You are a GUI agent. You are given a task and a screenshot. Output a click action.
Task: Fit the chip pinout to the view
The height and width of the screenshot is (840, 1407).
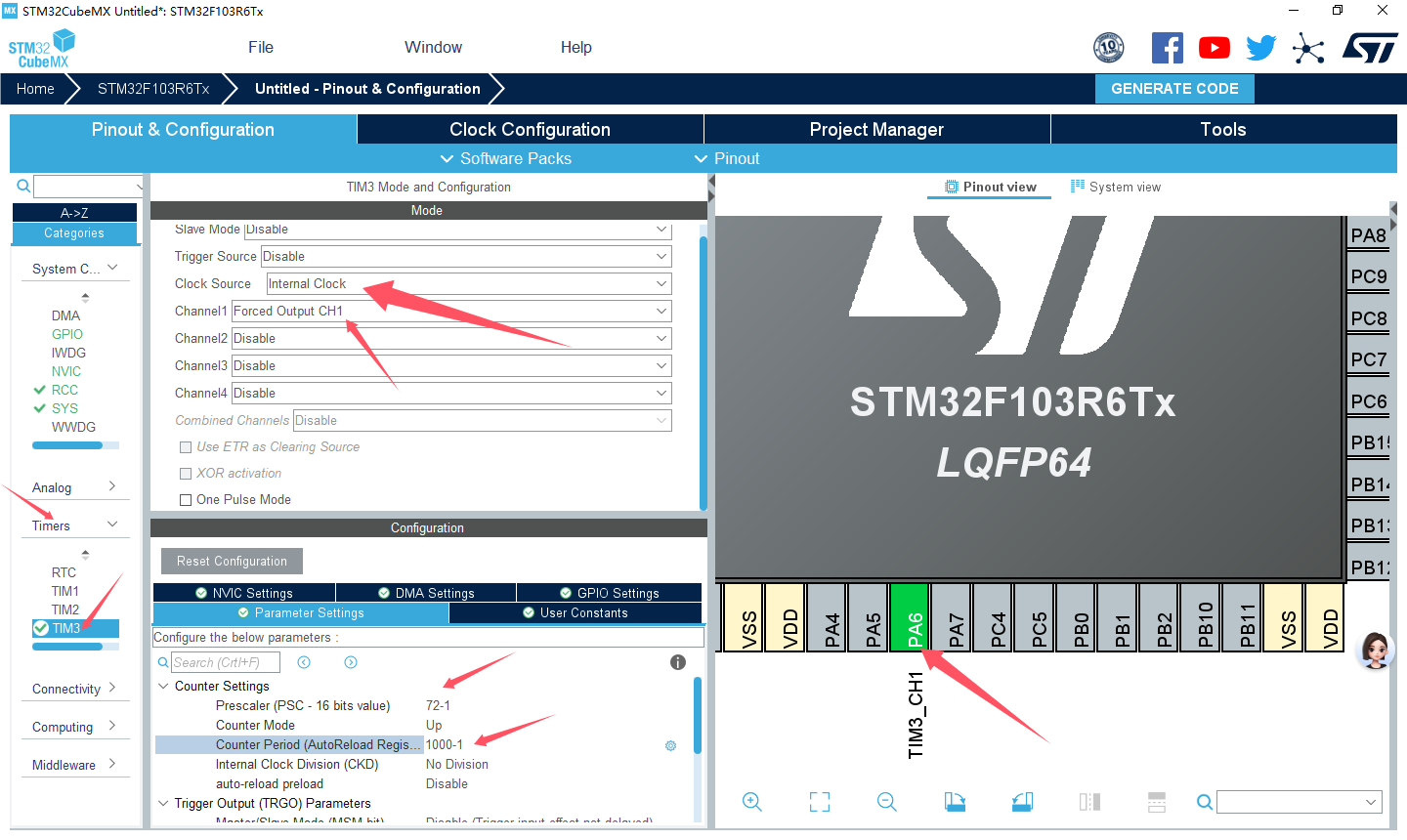pos(820,802)
